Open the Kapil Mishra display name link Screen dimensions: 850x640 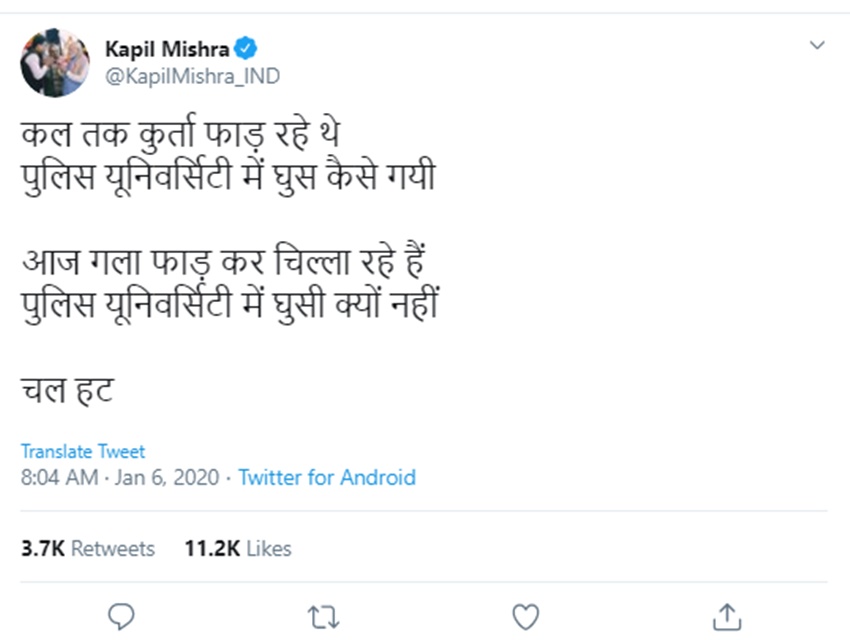click(x=167, y=49)
